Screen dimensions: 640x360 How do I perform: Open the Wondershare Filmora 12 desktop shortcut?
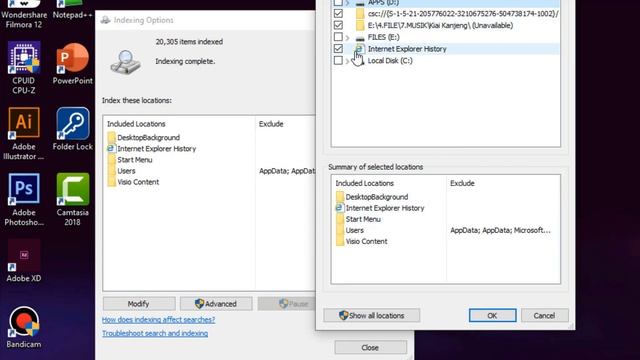point(24,14)
